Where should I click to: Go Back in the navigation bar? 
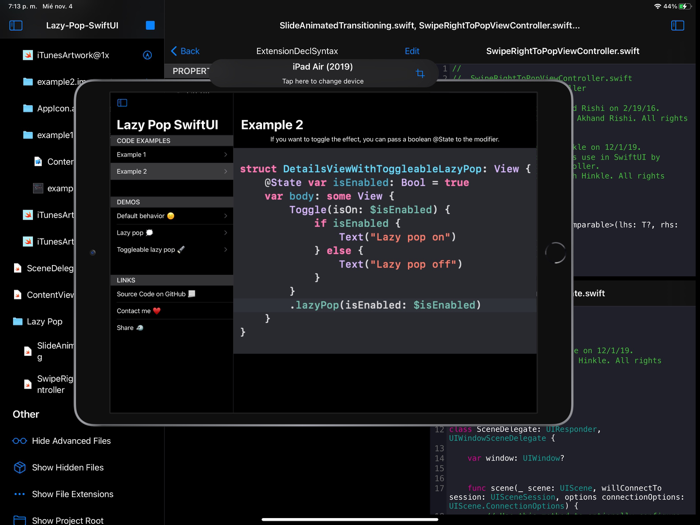point(185,51)
